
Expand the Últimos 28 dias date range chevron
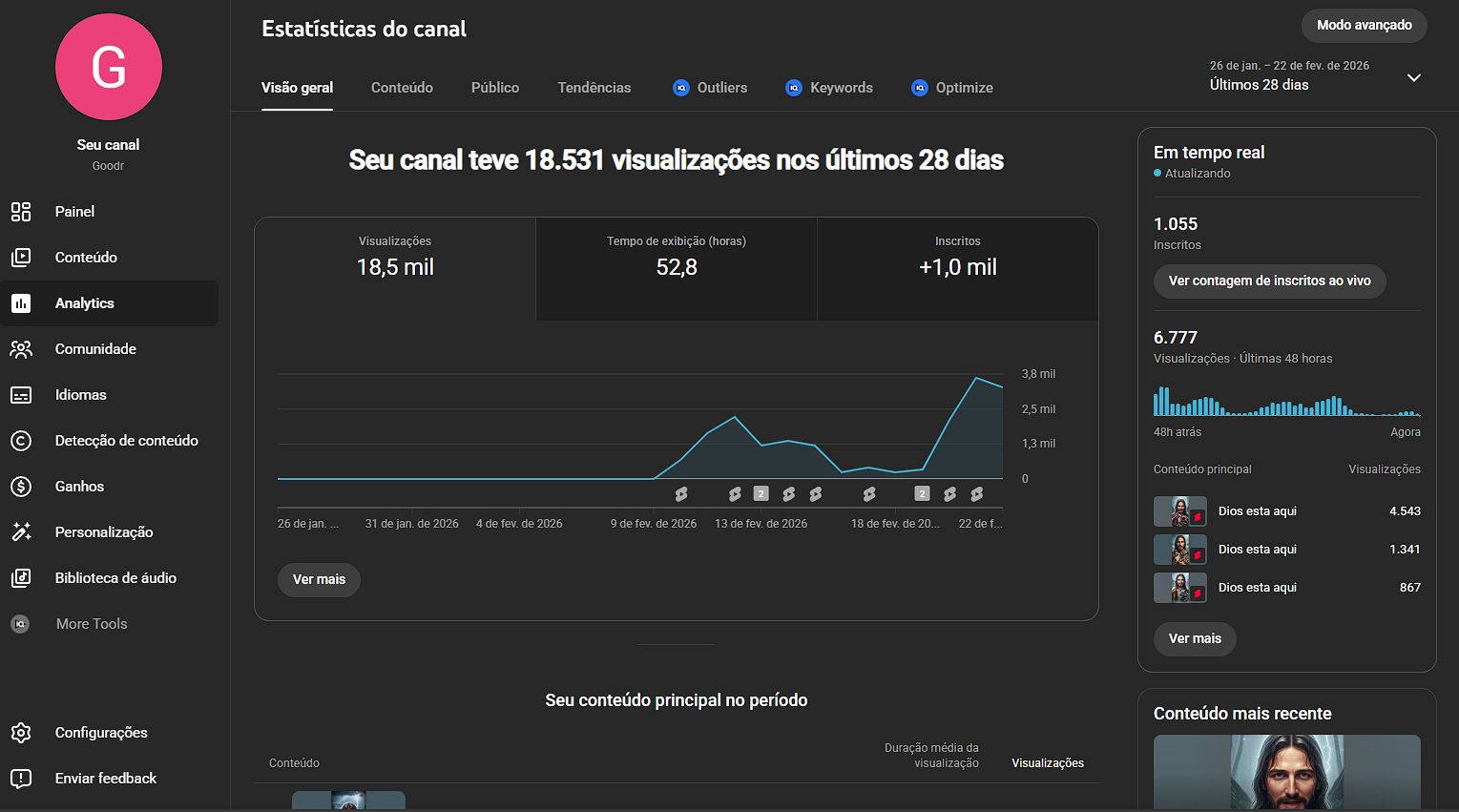click(x=1414, y=77)
